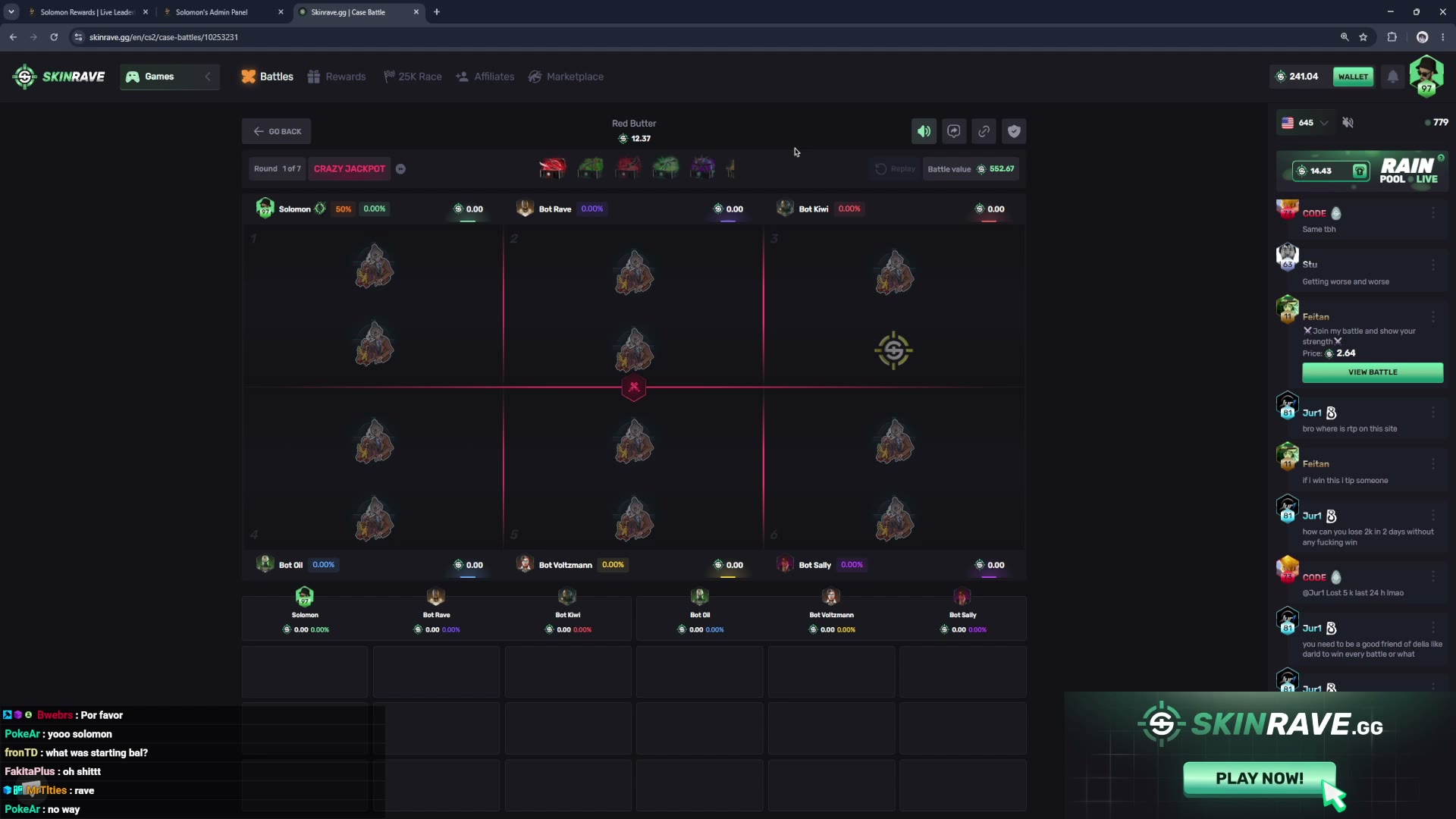1456x819 pixels.
Task: Click the WALLET button
Action: (1353, 77)
